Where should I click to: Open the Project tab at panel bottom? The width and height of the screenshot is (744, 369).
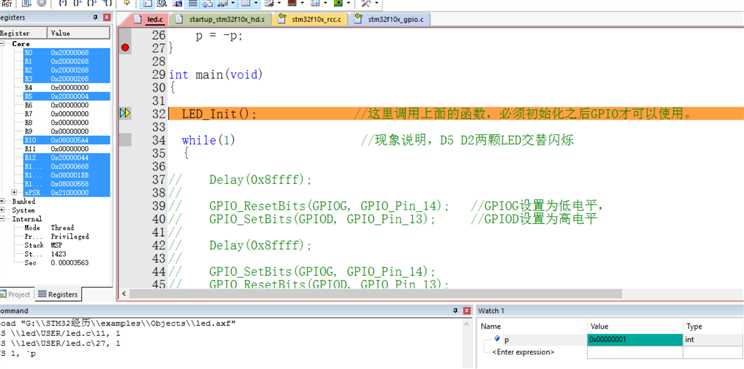[15, 295]
